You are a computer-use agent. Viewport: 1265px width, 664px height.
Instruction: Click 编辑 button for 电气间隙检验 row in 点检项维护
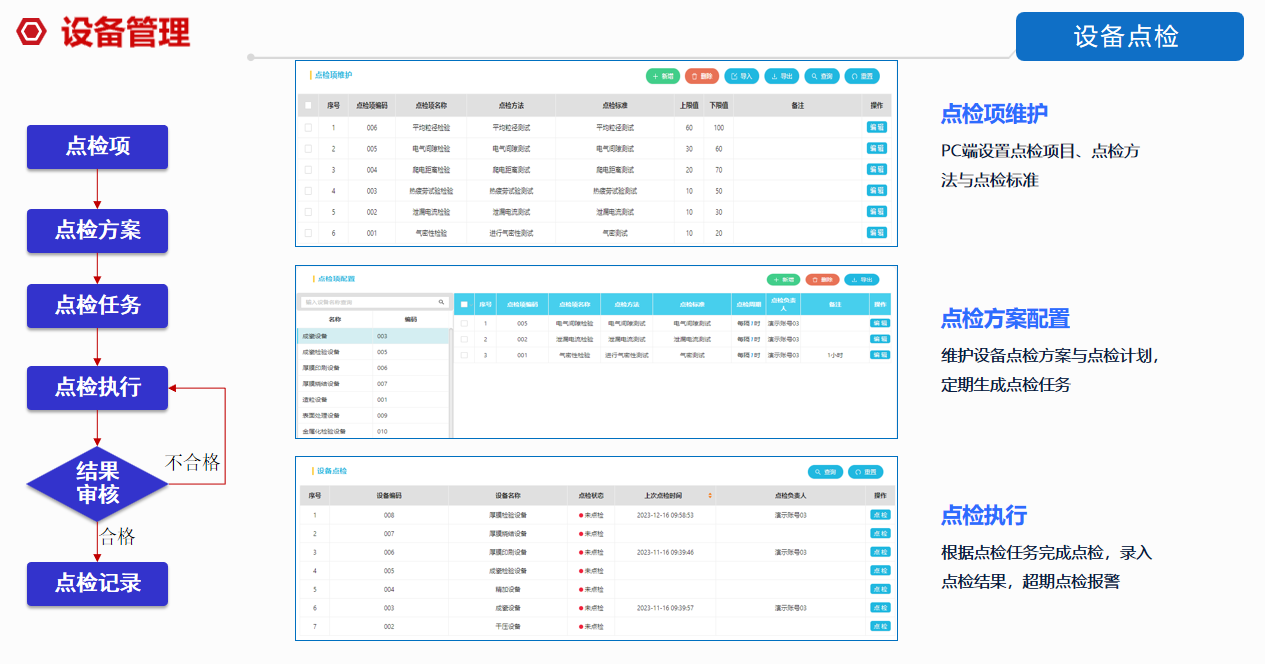coord(876,148)
